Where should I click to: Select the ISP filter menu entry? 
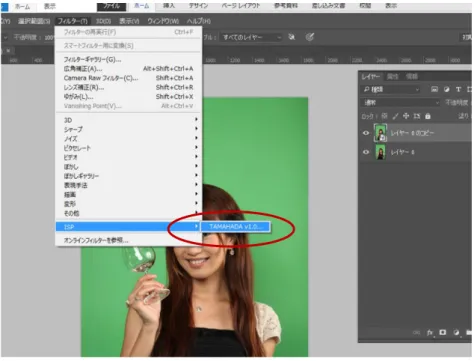coord(128,227)
